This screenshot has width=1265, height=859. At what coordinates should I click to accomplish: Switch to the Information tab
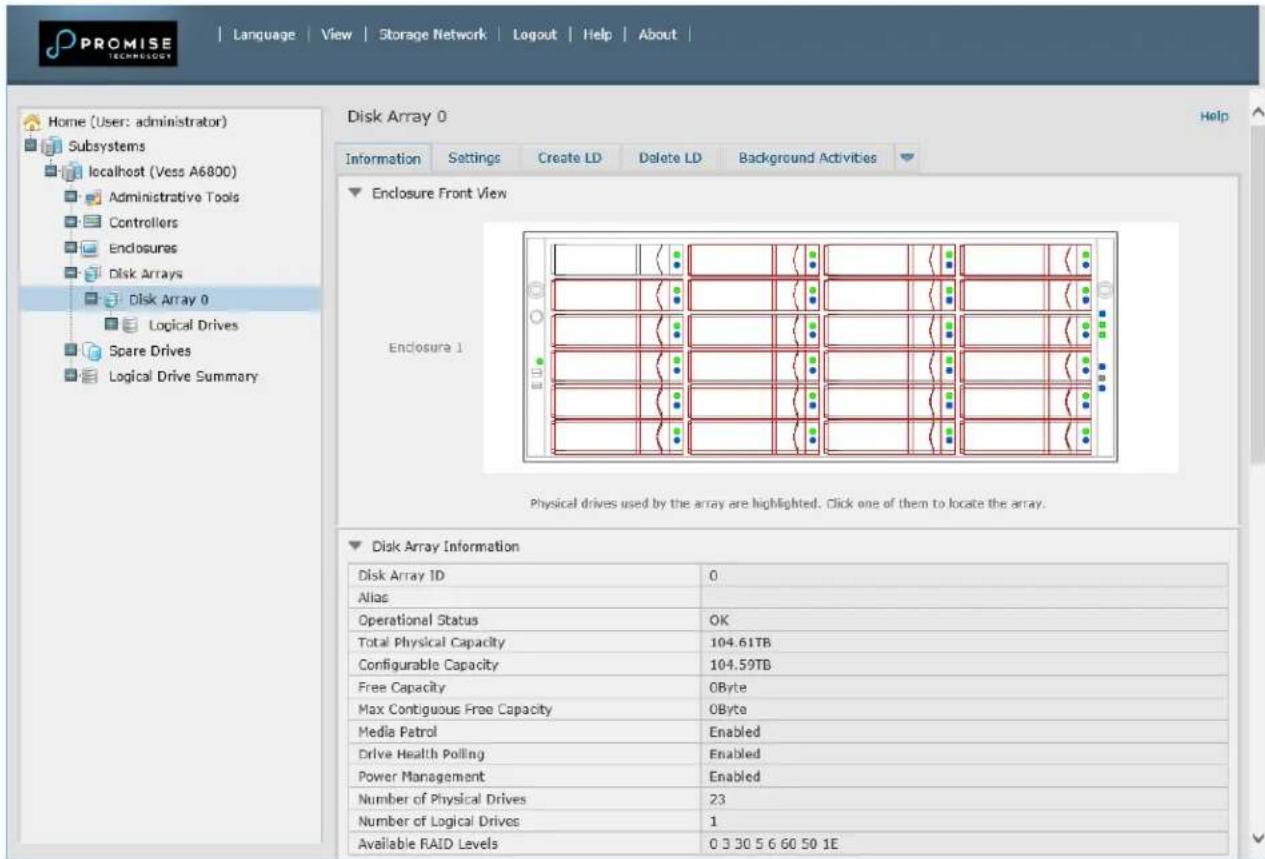[x=384, y=158]
